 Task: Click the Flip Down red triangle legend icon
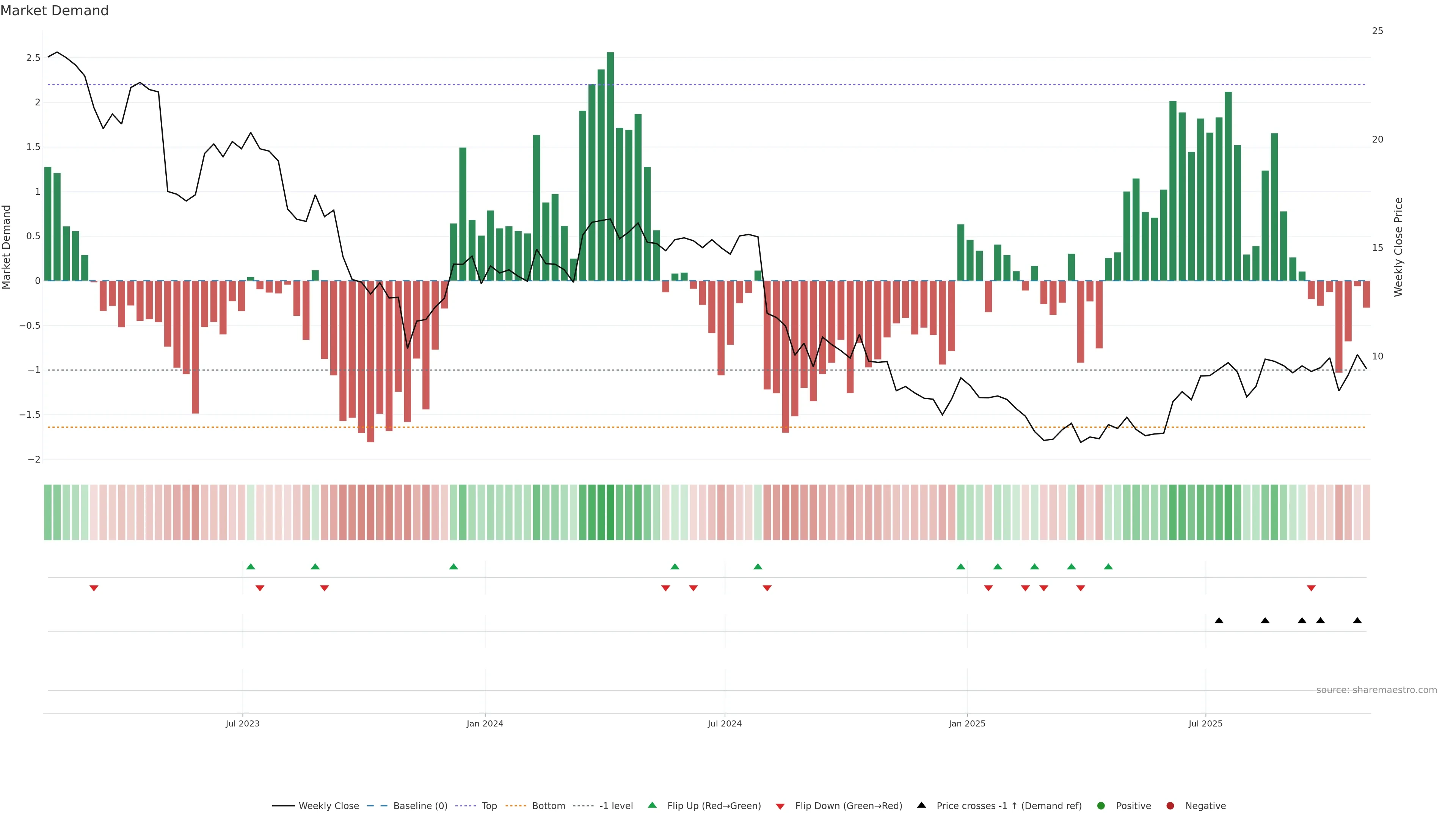781,806
